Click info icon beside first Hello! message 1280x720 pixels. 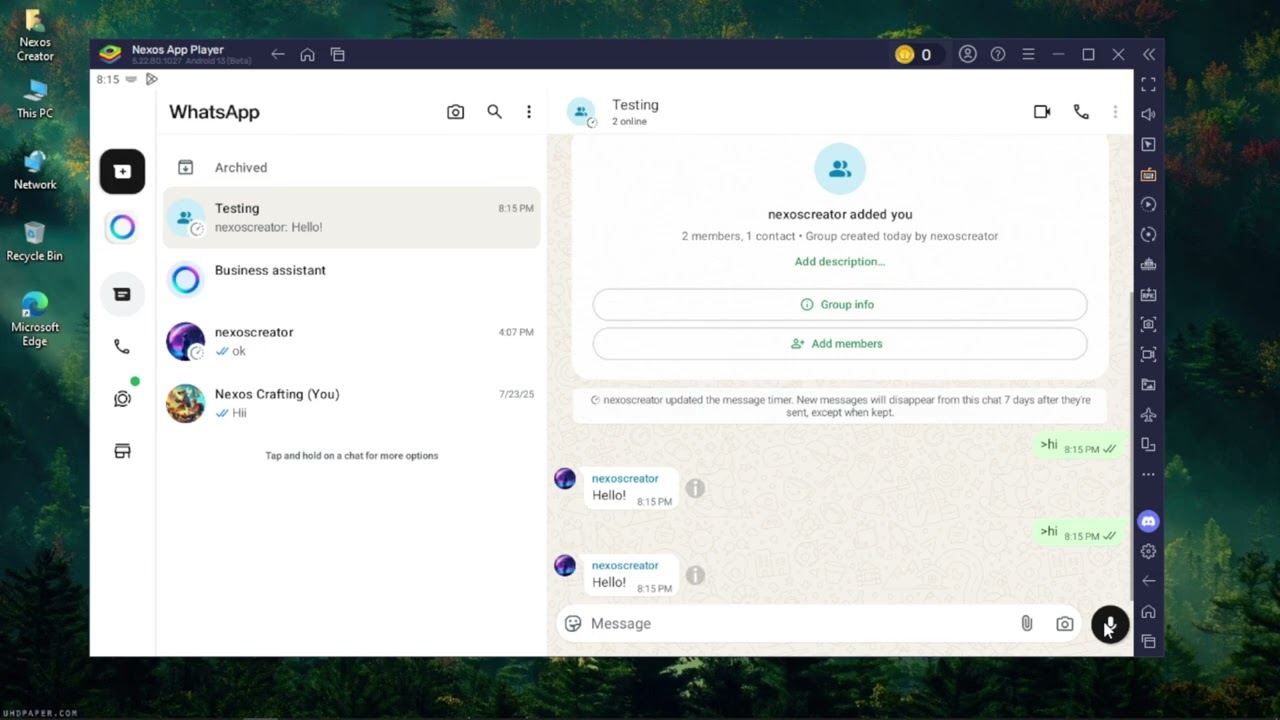[x=695, y=488]
